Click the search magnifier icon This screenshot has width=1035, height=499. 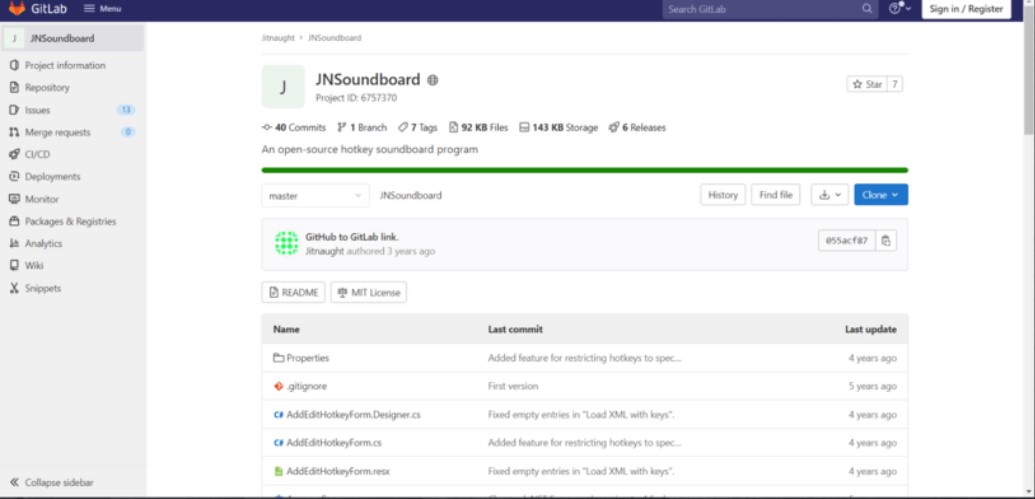[x=867, y=9]
